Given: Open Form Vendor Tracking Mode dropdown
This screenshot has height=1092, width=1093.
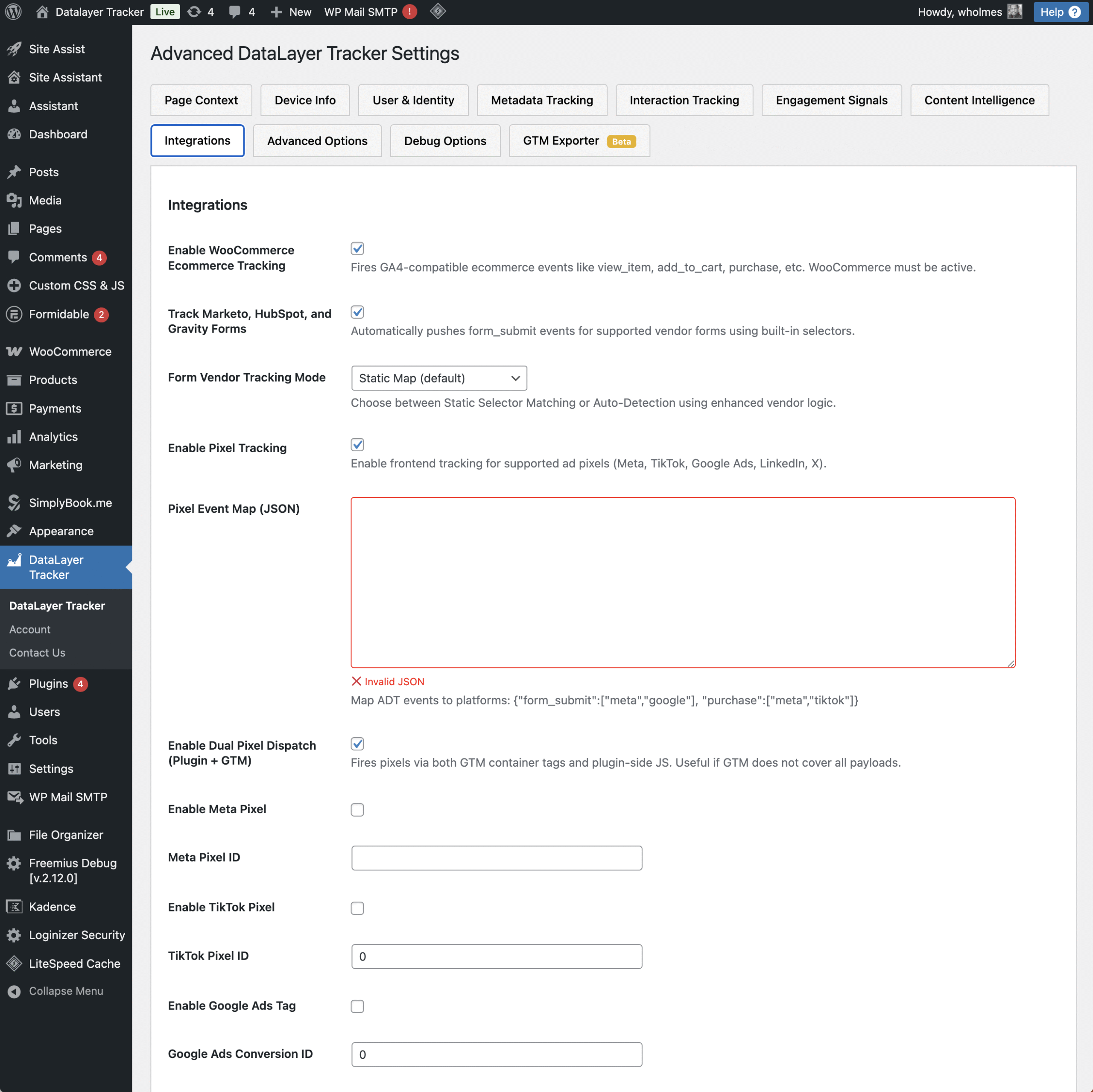Looking at the screenshot, I should [439, 378].
